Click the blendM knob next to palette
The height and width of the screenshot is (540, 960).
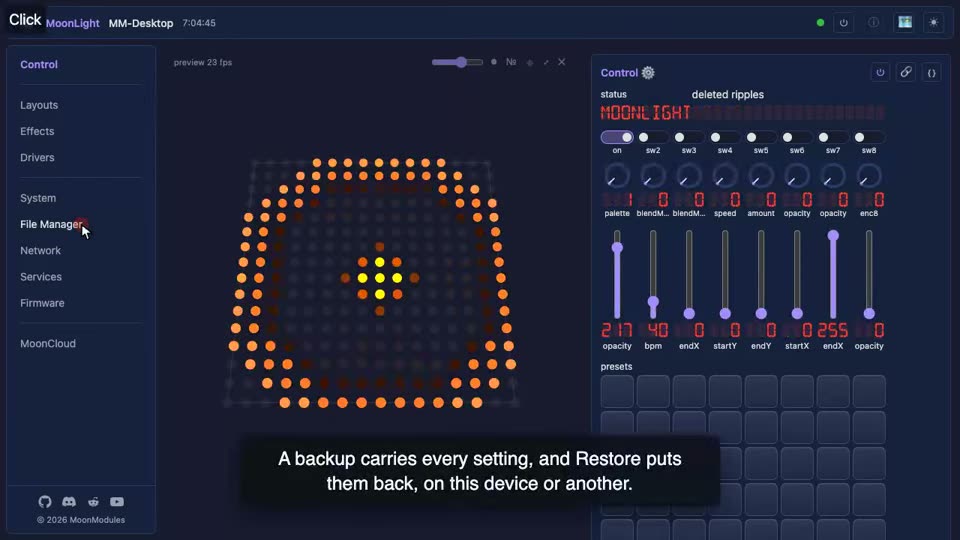coord(653,176)
